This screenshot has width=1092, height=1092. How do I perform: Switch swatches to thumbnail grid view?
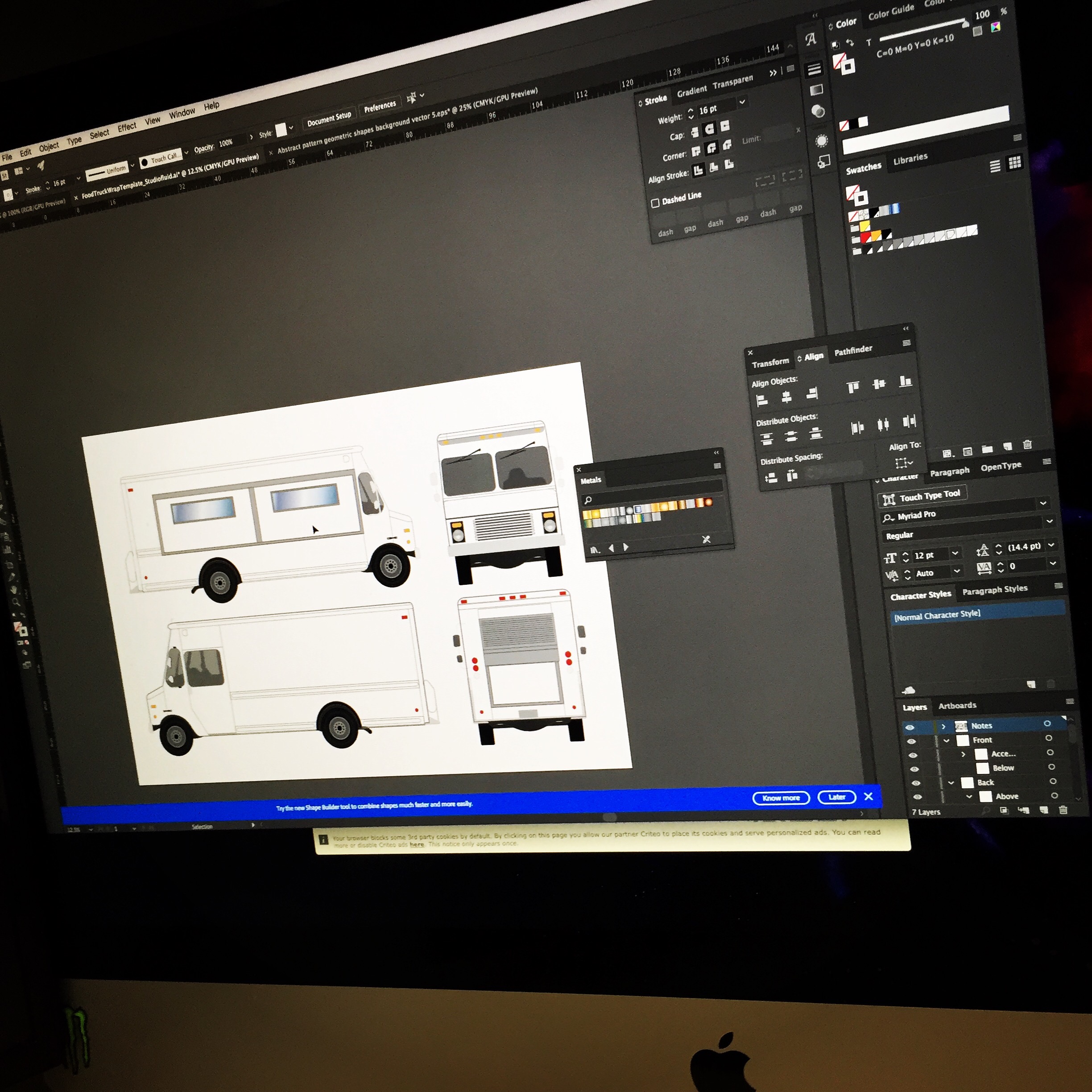1015,163
